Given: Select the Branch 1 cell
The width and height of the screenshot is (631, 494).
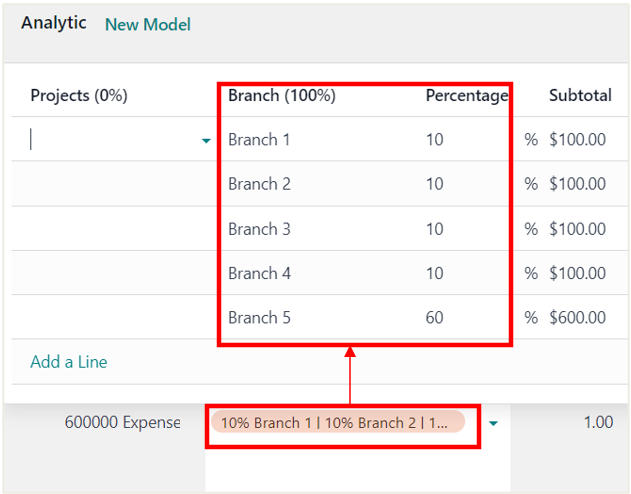Looking at the screenshot, I should click(259, 140).
